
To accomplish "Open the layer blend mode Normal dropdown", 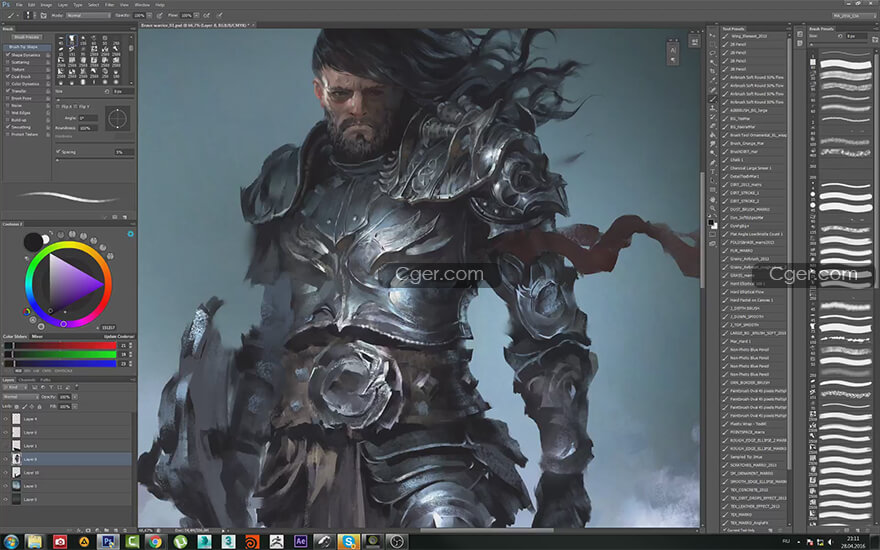I will tap(20, 397).
